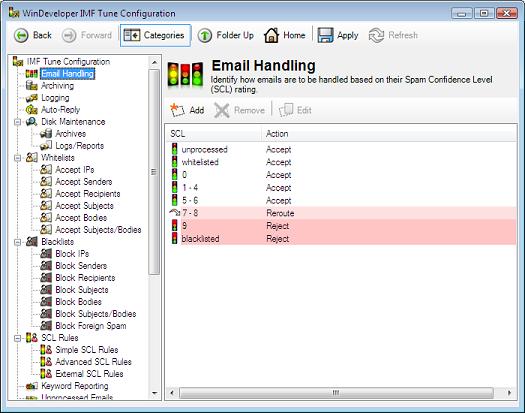The height and width of the screenshot is (413, 525).
Task: Click the Apply floppy disk icon
Action: (x=325, y=35)
